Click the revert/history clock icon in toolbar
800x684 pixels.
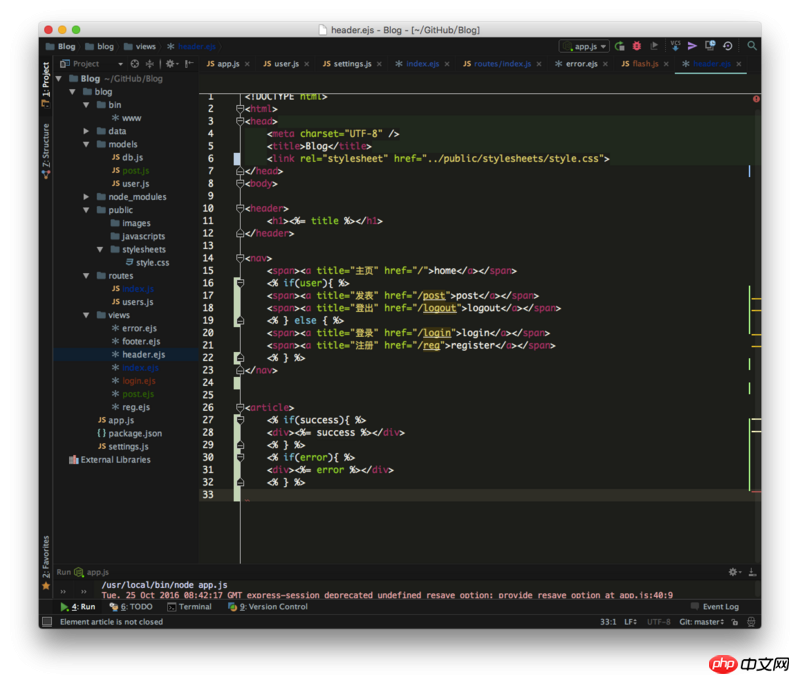pyautogui.click(x=727, y=46)
